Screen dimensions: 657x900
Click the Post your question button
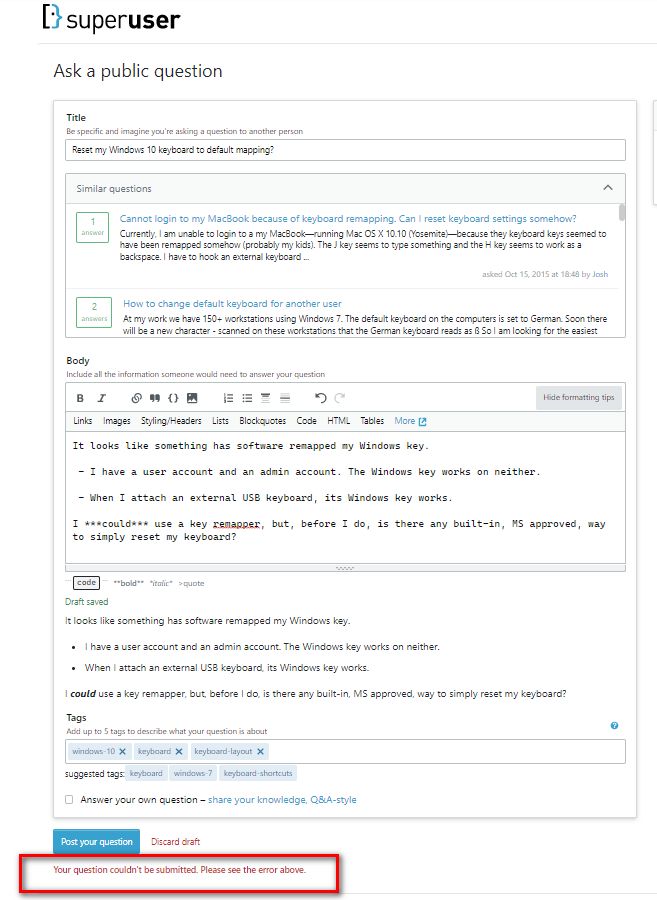coord(96,841)
